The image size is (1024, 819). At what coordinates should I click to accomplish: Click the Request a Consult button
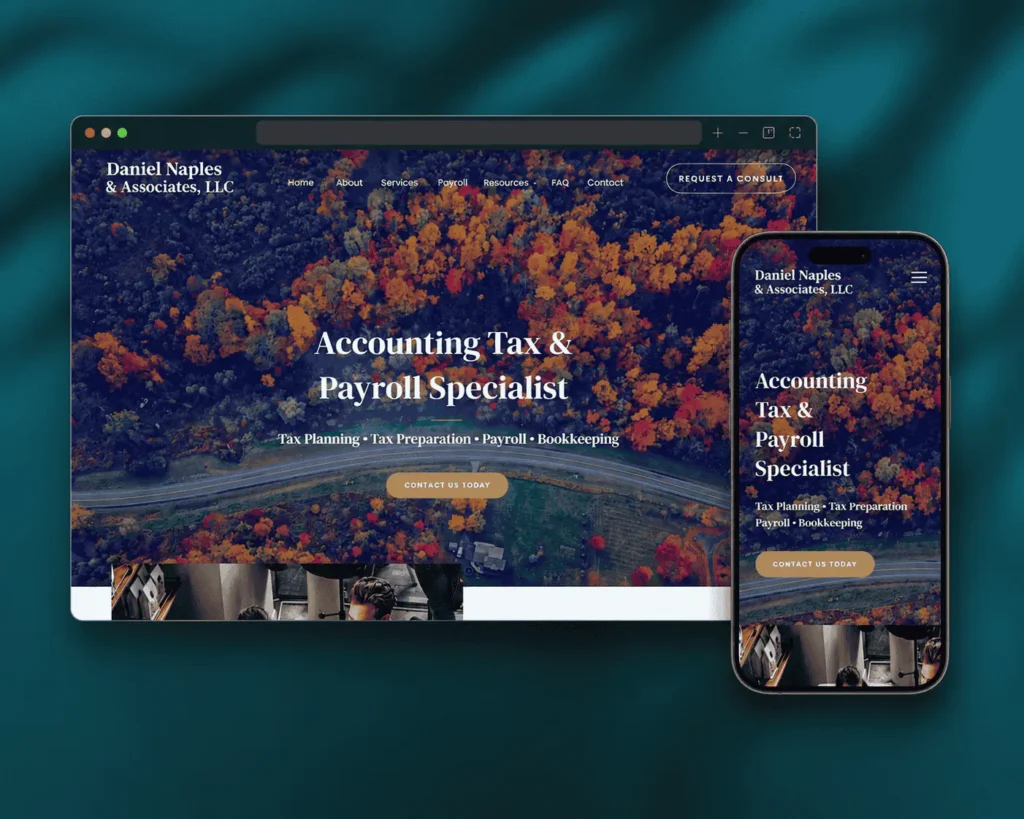pos(731,178)
